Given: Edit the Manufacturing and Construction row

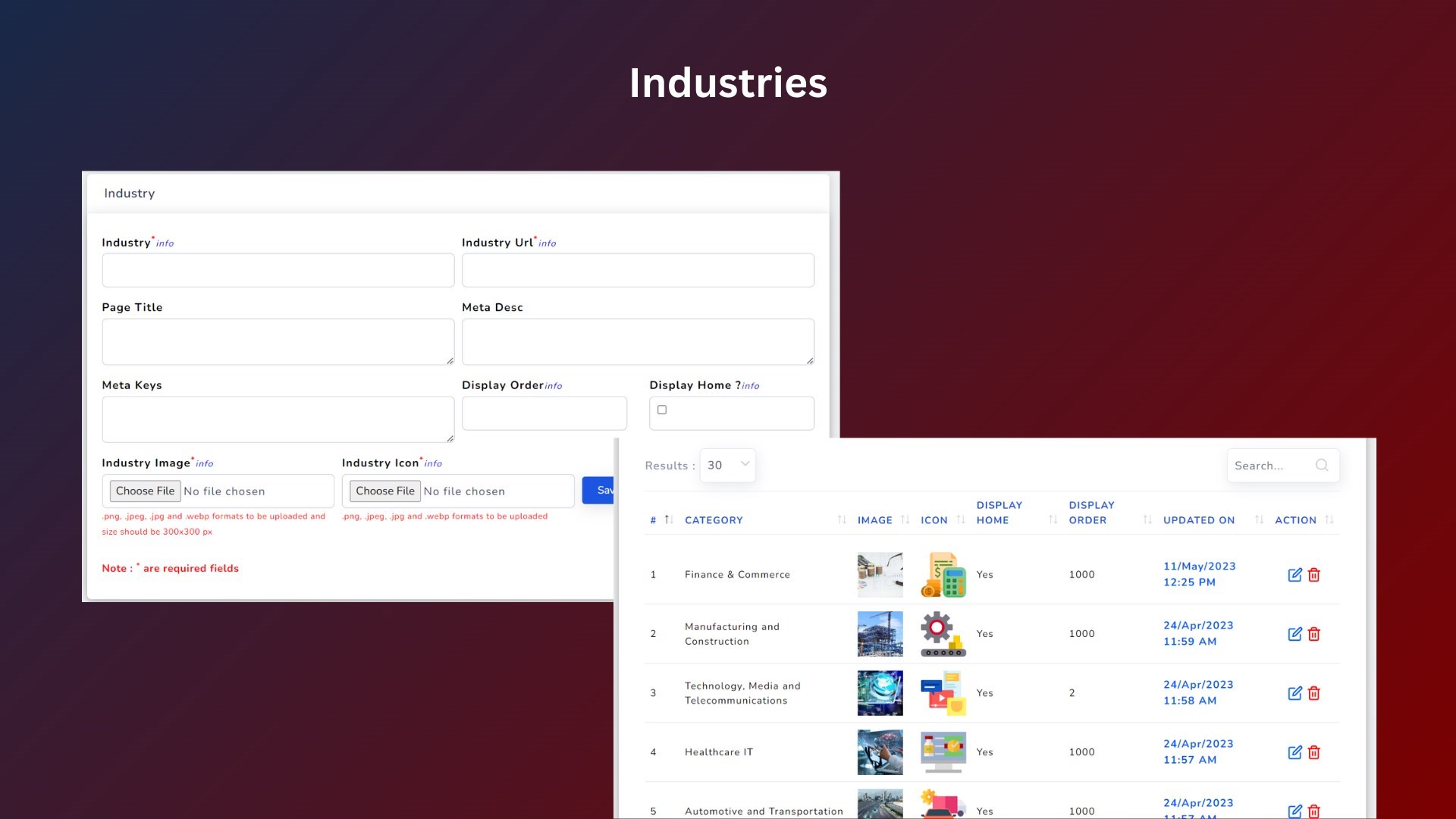Looking at the screenshot, I should pos(1296,634).
